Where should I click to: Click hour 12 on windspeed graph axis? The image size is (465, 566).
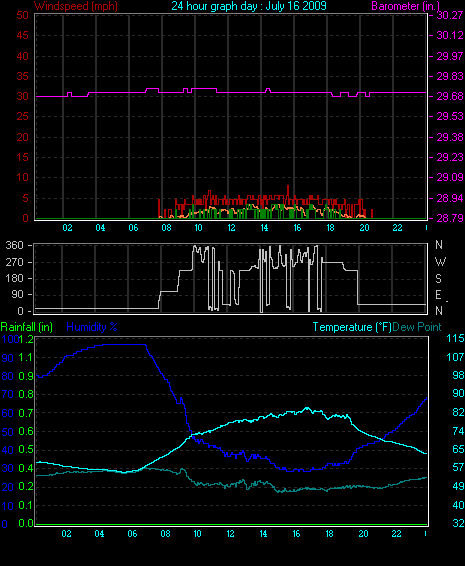pos(231,228)
